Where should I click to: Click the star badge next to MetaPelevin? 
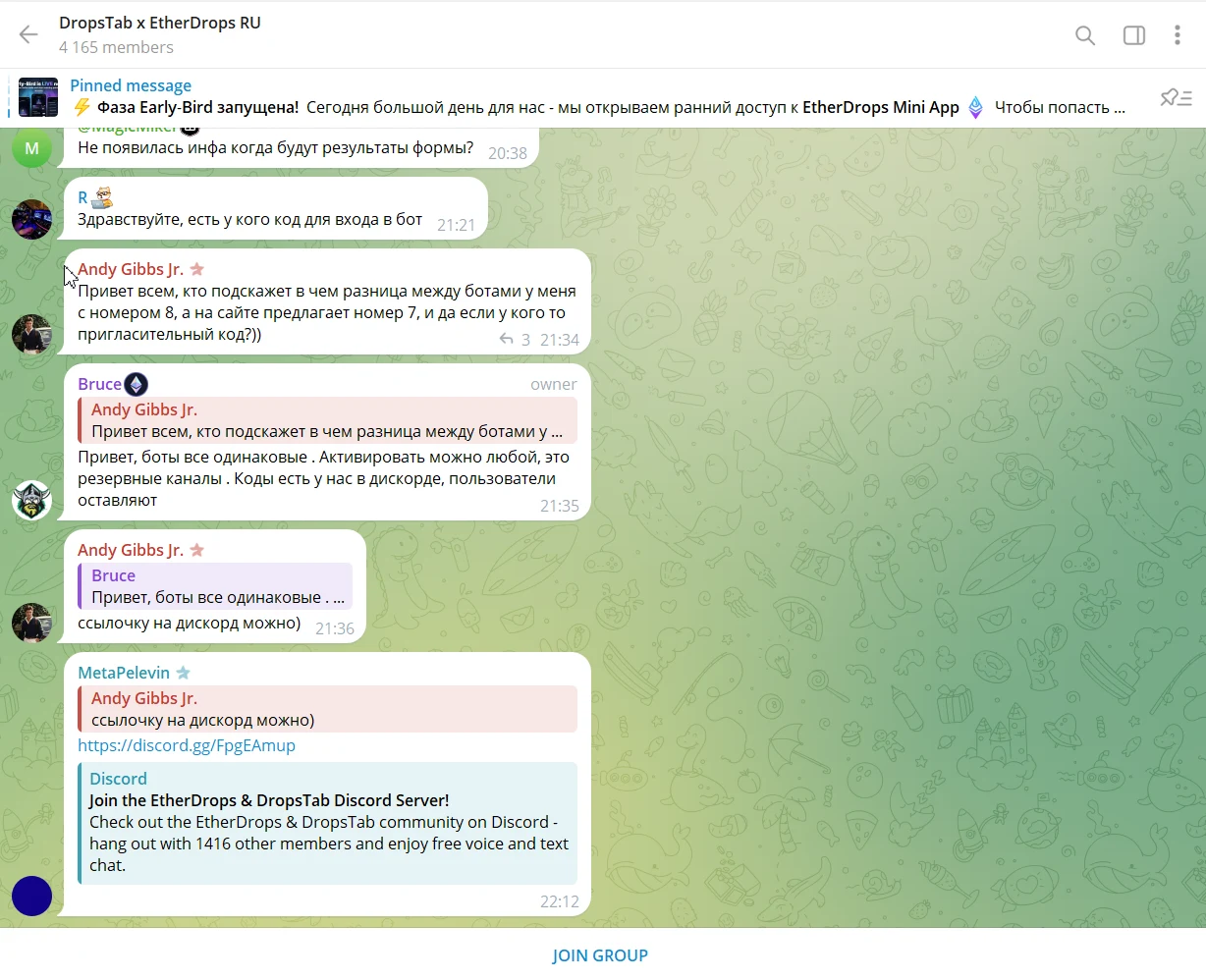click(183, 673)
